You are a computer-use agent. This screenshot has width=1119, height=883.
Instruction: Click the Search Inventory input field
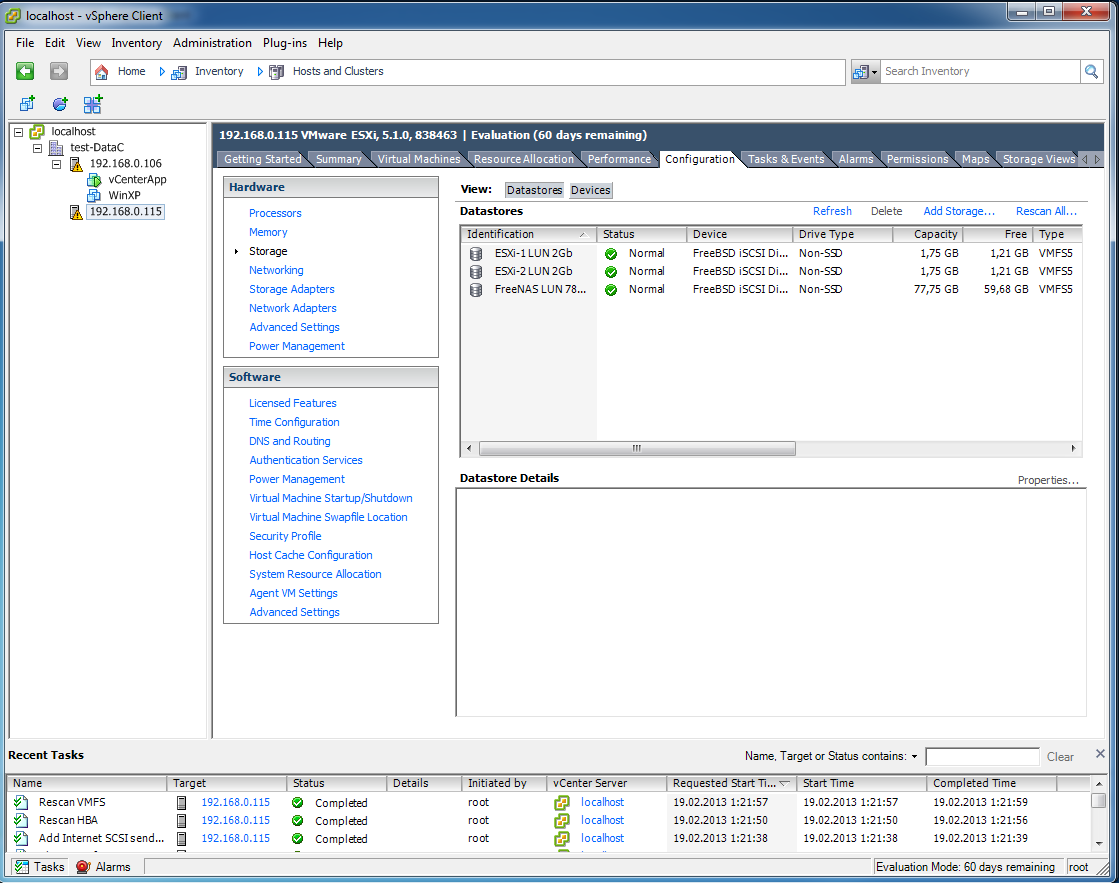[981, 71]
